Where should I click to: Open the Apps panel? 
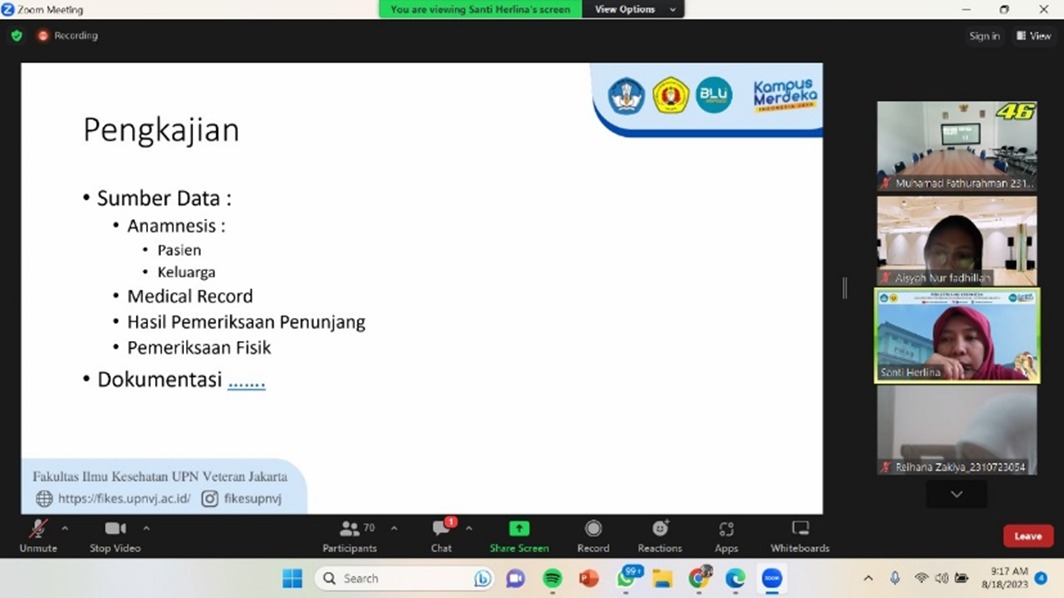[x=726, y=534]
